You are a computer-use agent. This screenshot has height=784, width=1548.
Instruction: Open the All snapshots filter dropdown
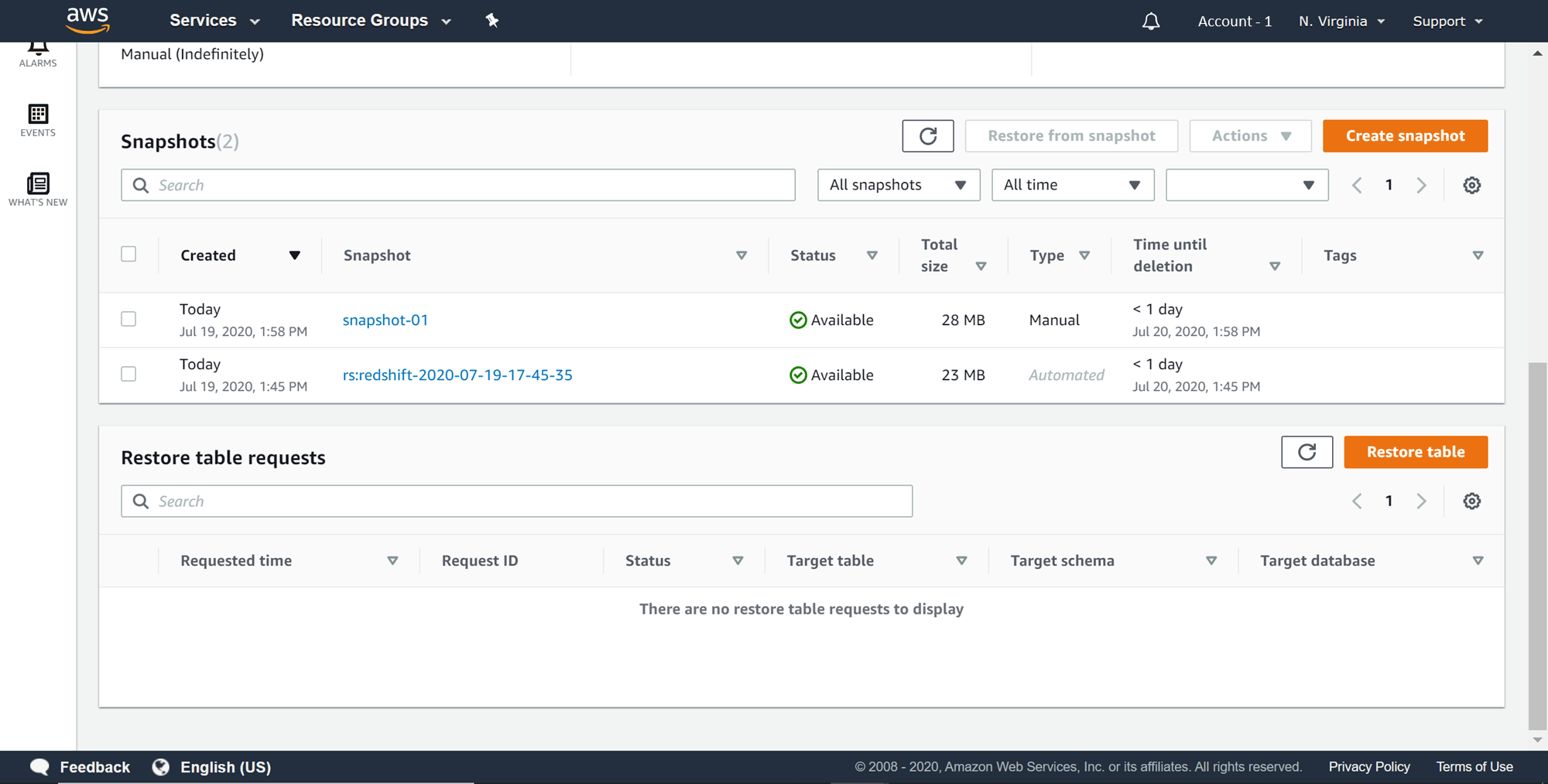898,184
